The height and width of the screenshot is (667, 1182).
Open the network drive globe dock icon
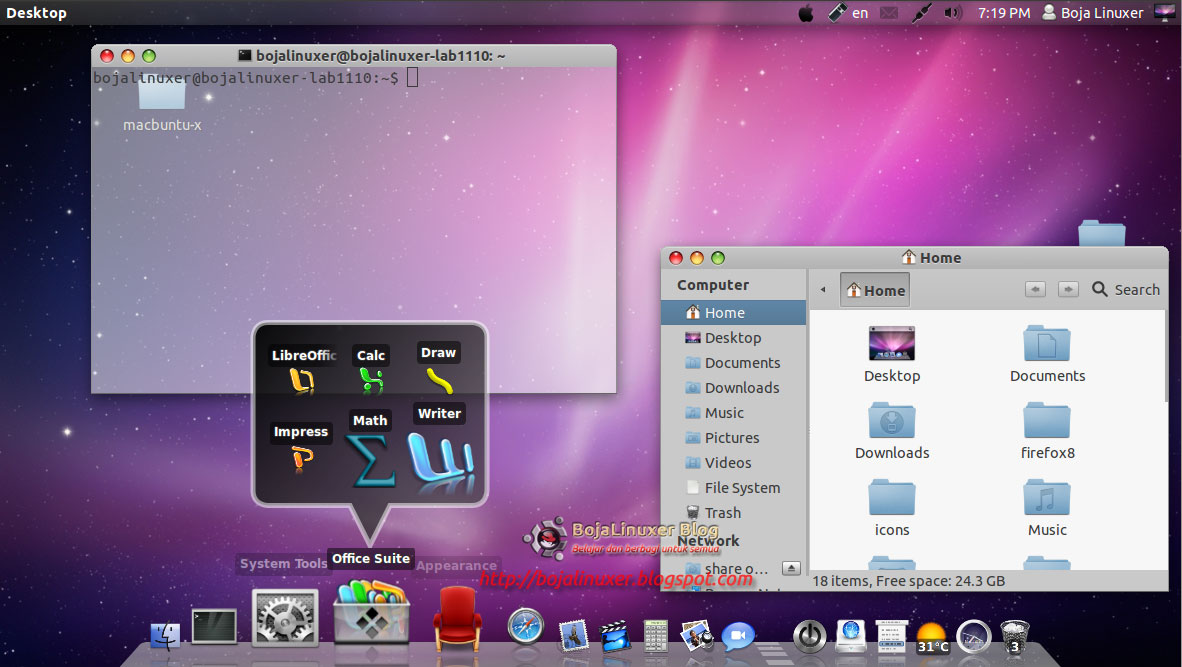point(851,635)
